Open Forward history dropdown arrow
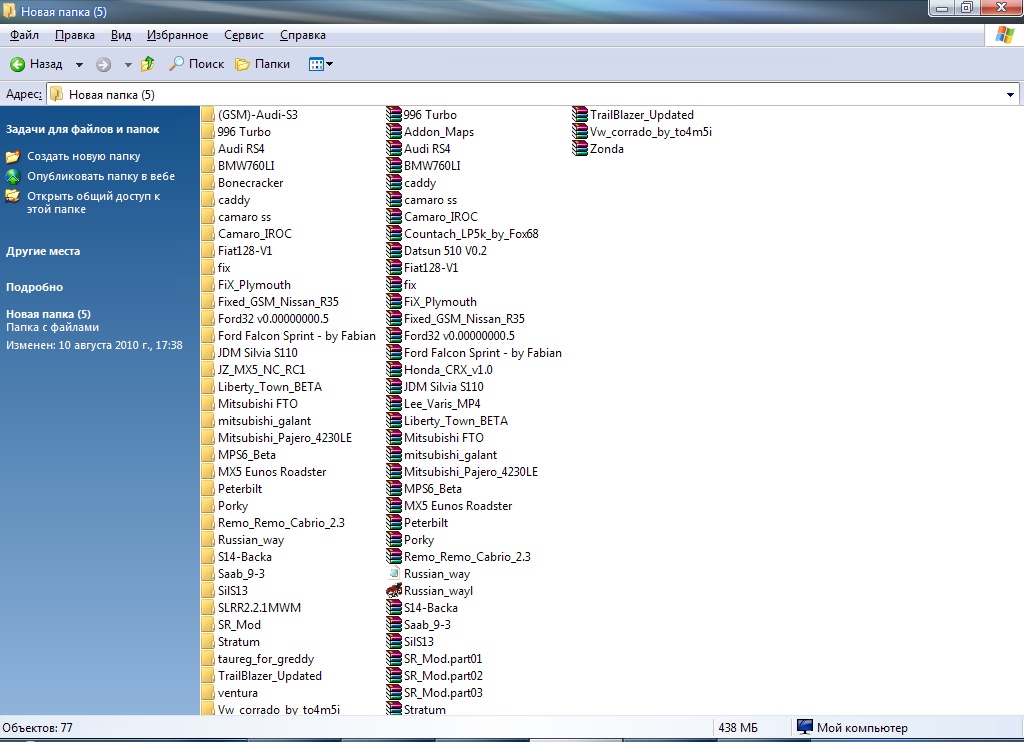Screen dimensions: 1024x742 (x=128, y=65)
